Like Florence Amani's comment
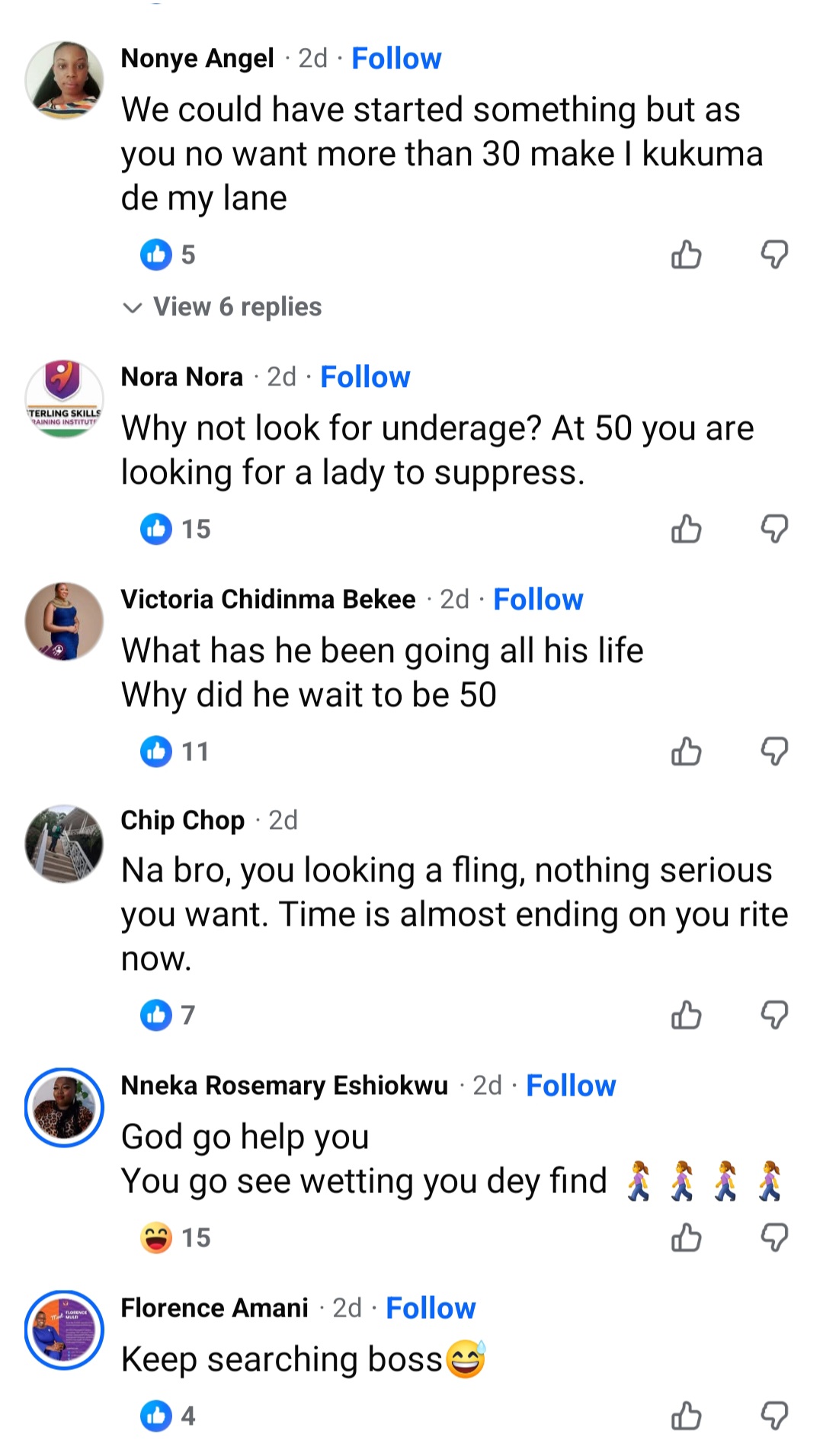The height and width of the screenshot is (1456, 823). pos(685,1416)
